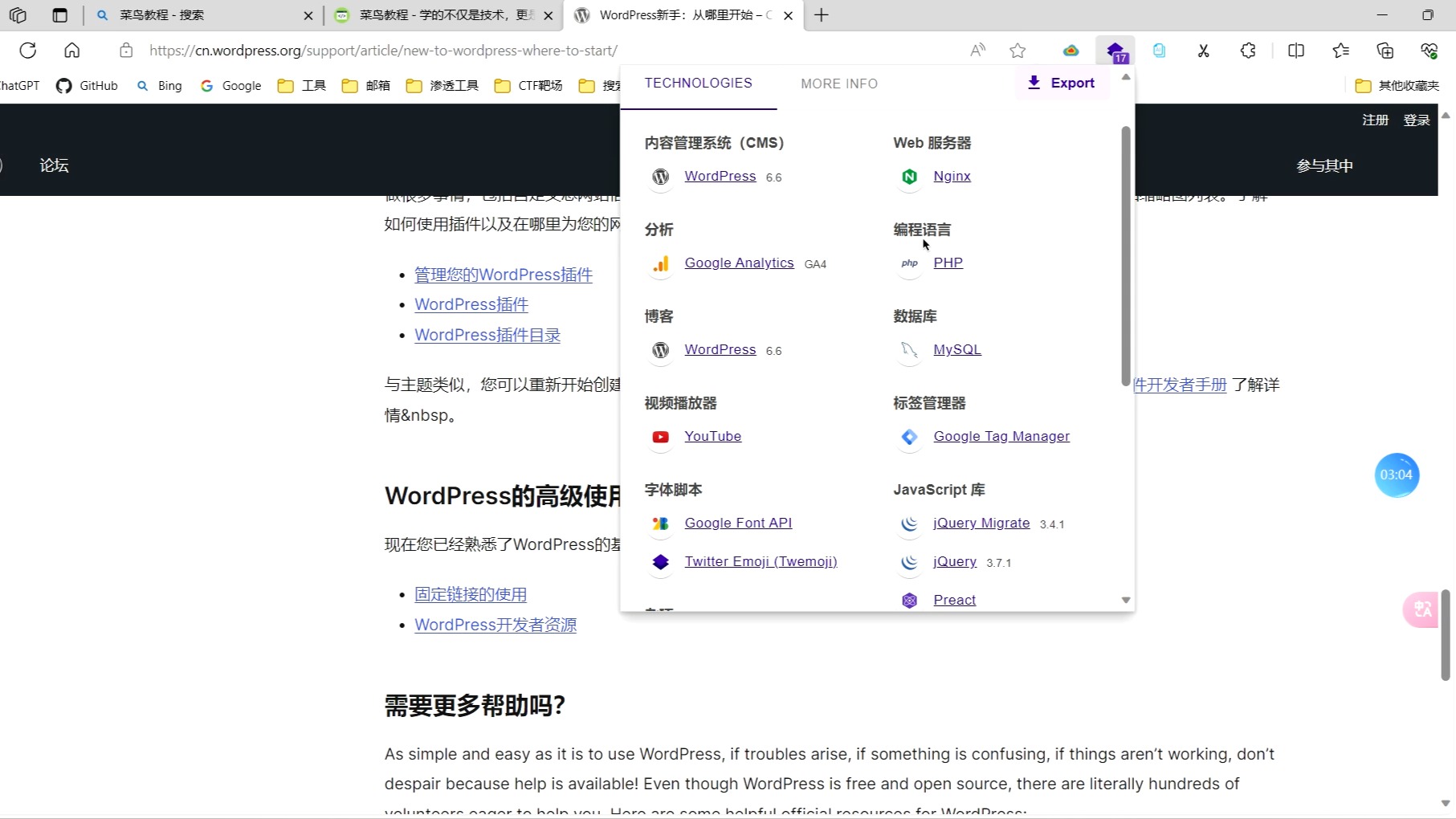Click 注册 in the site header
Viewport: 1456px width, 819px height.
pyautogui.click(x=1376, y=120)
